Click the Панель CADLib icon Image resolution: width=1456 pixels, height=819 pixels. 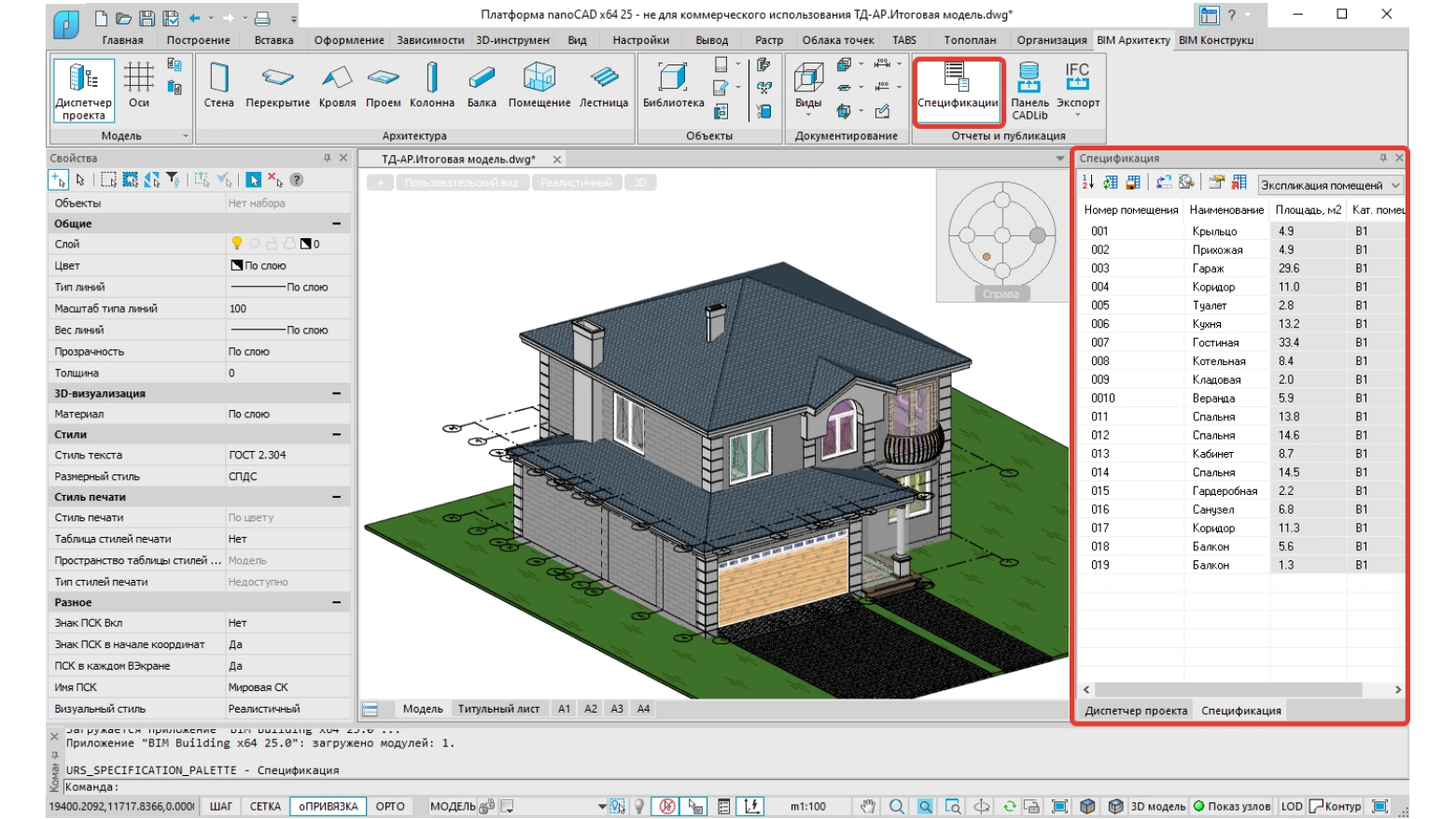[1029, 91]
